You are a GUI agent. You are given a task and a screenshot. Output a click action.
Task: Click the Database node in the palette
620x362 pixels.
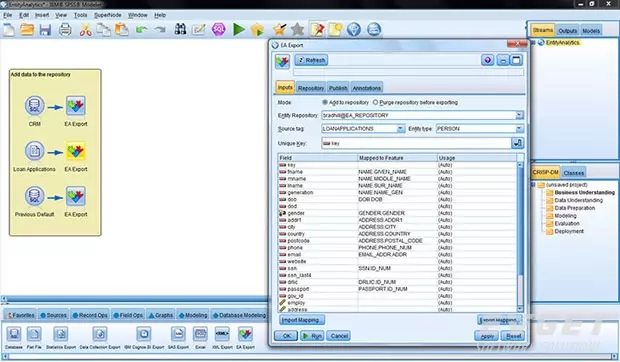click(14, 334)
